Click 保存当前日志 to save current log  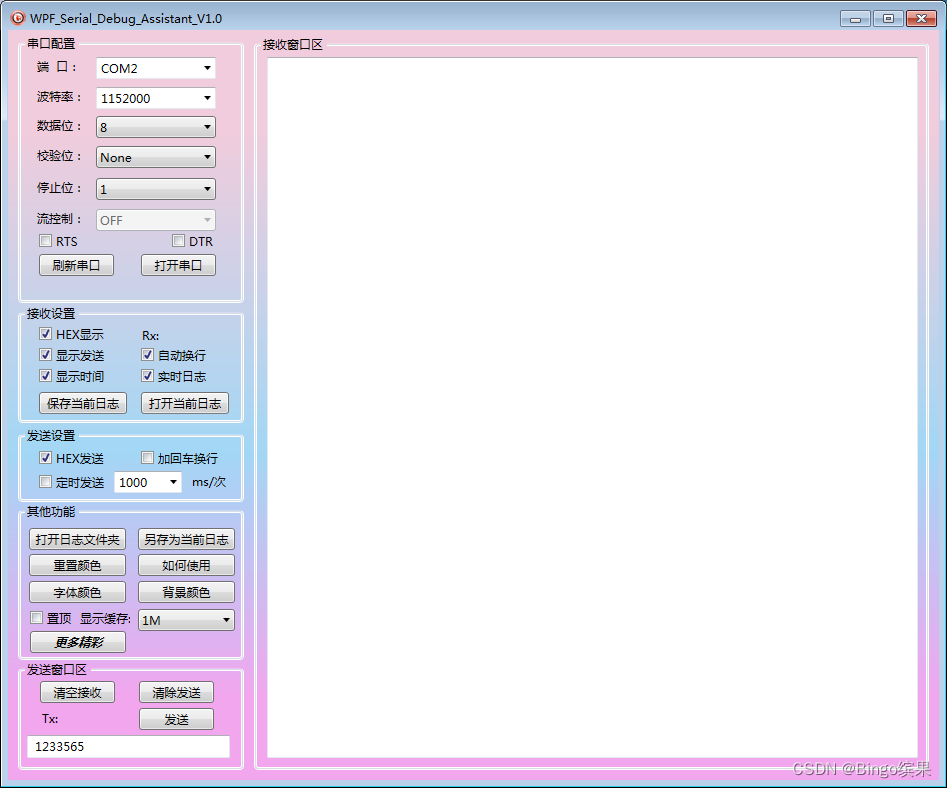click(x=83, y=403)
